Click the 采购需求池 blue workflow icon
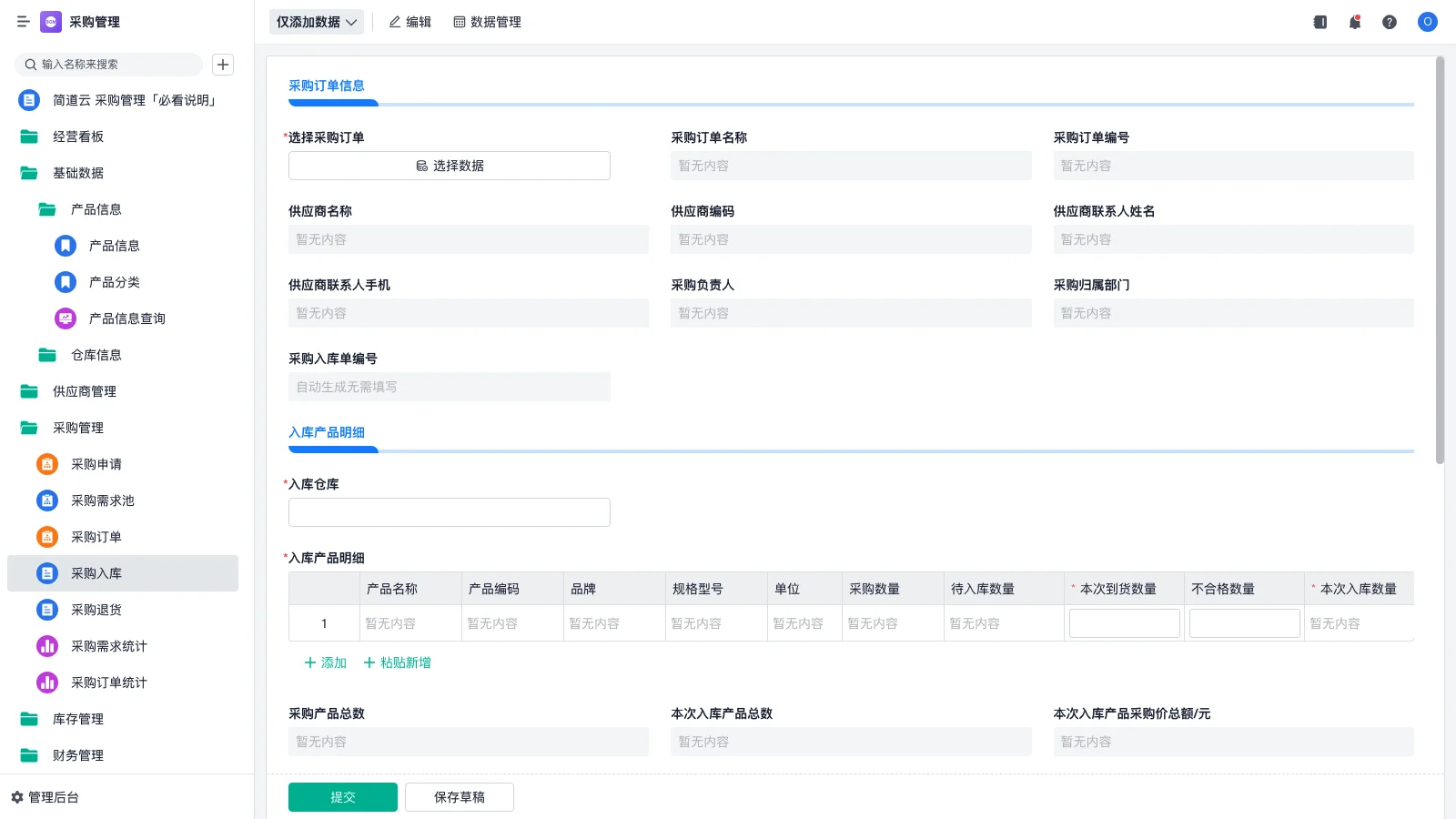 (47, 500)
